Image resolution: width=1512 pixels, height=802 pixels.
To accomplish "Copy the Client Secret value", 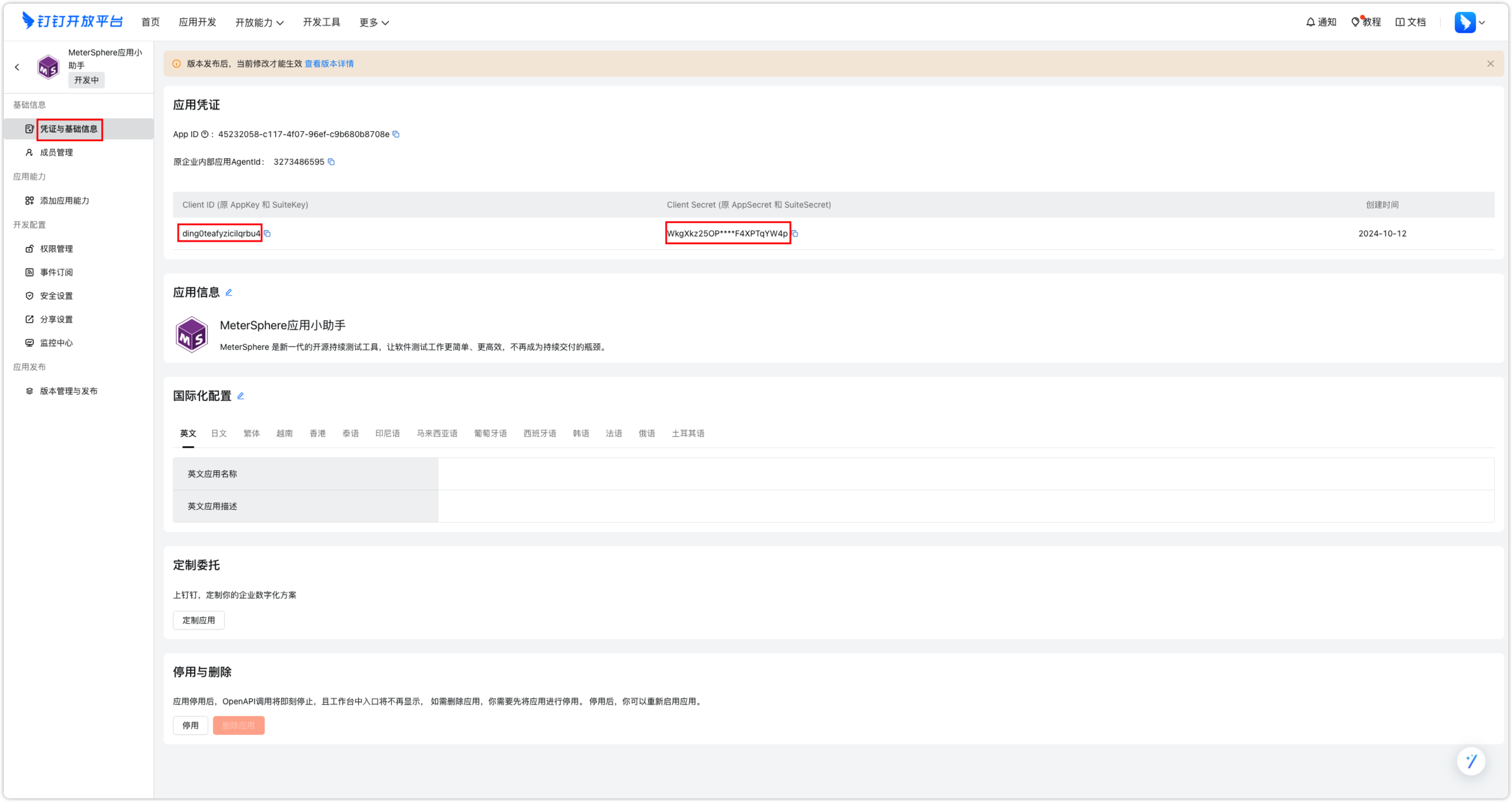I will (795, 233).
